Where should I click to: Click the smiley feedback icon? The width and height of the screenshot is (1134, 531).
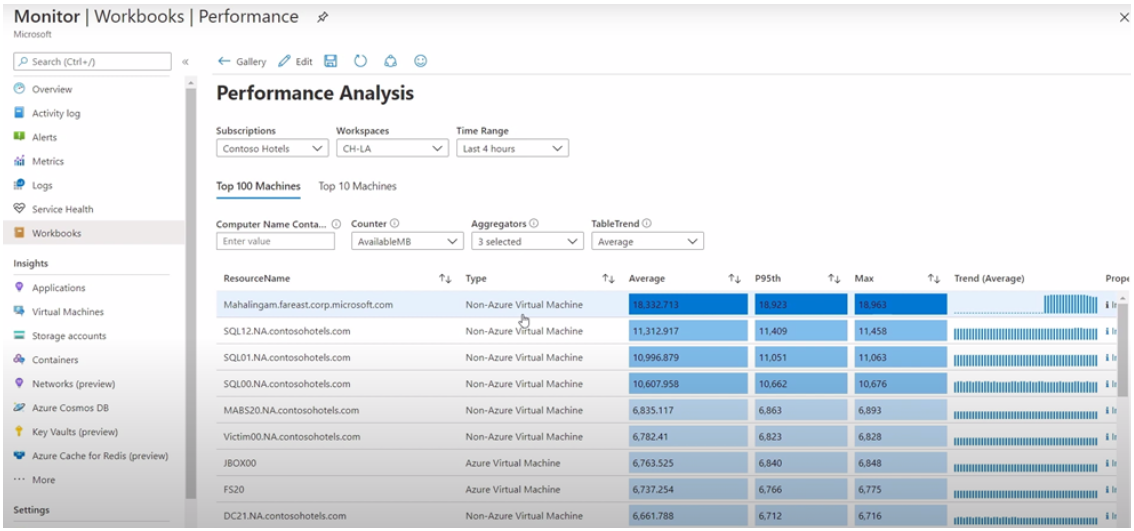click(420, 61)
